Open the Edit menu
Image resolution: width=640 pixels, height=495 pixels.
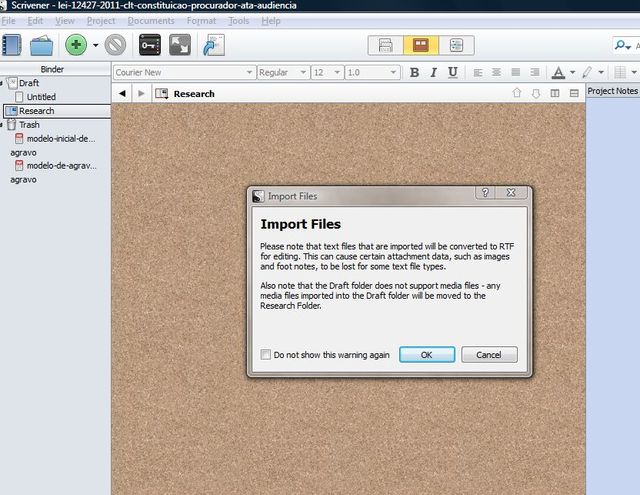35,21
